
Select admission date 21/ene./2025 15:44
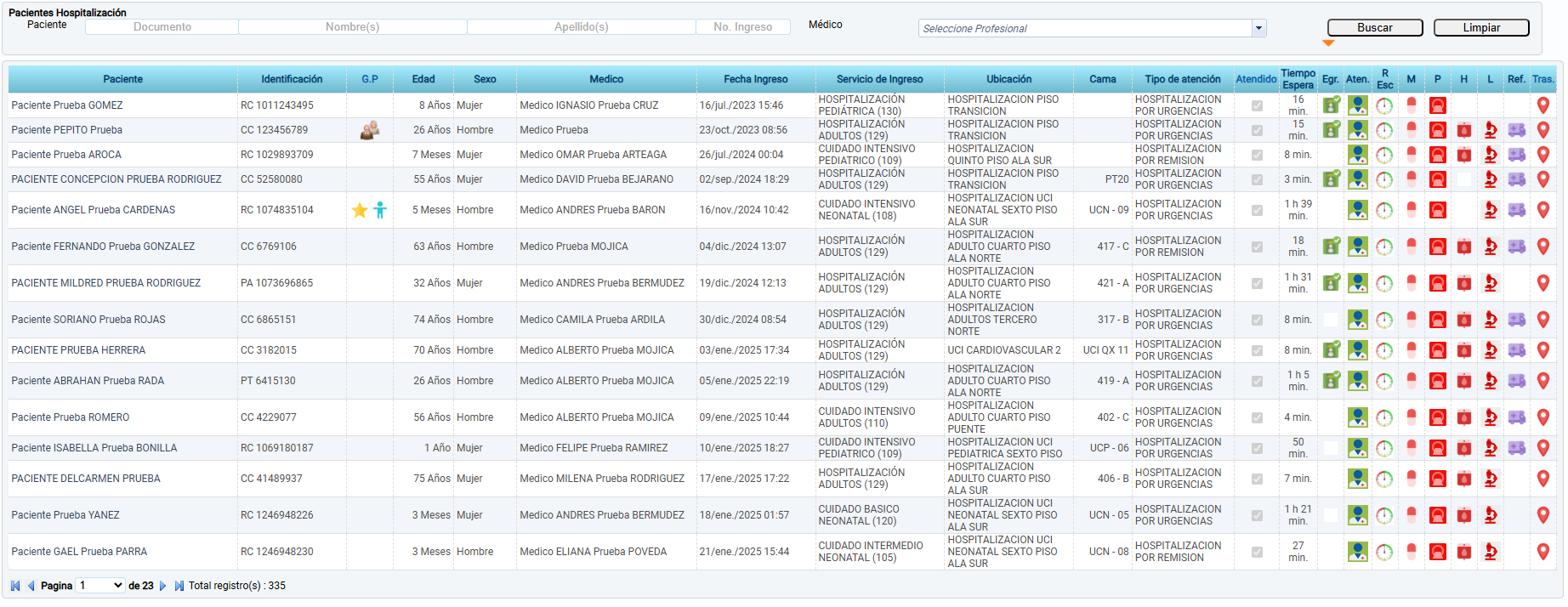coord(756,552)
